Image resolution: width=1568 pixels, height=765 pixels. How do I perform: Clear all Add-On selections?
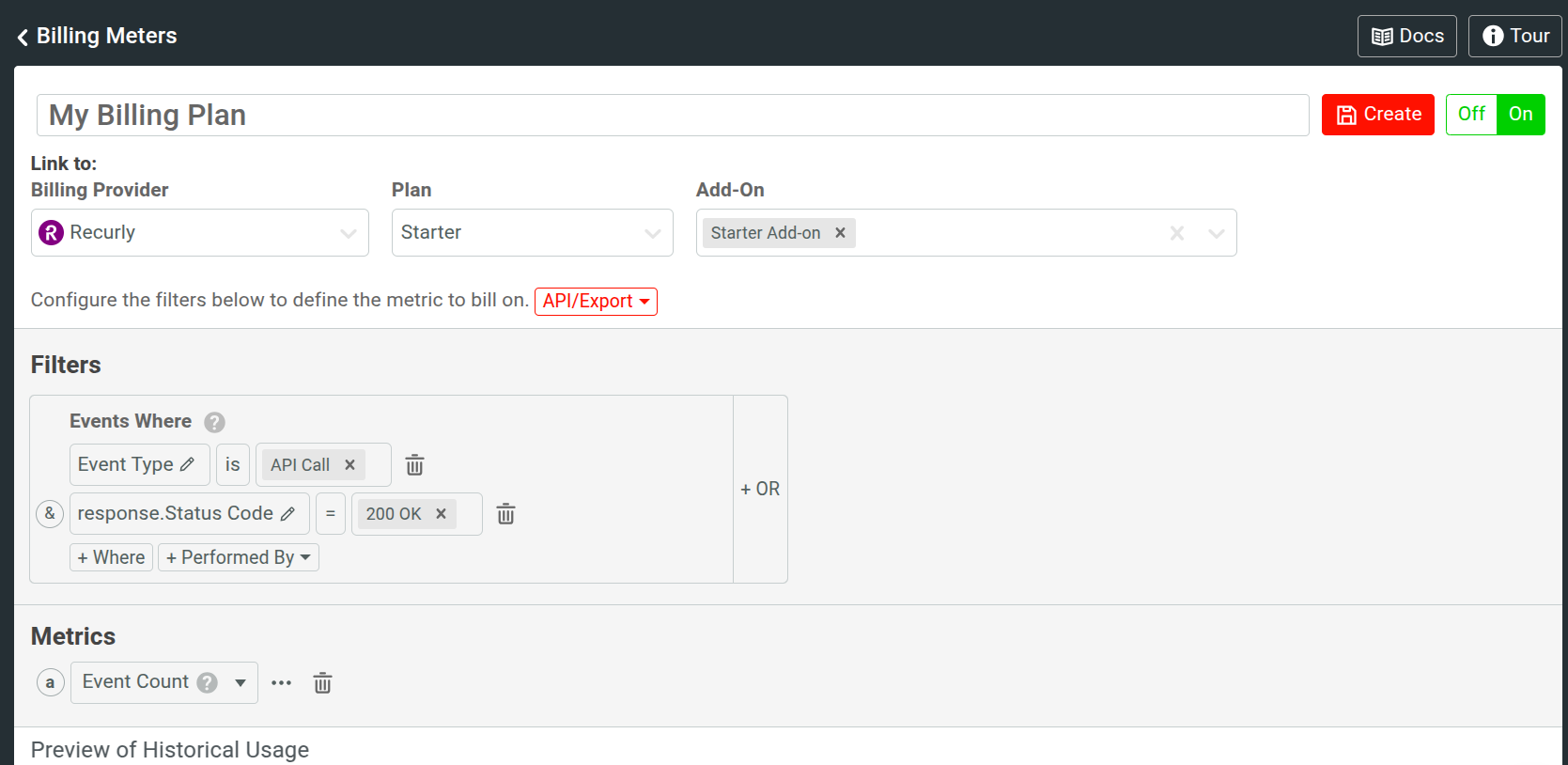point(1176,233)
